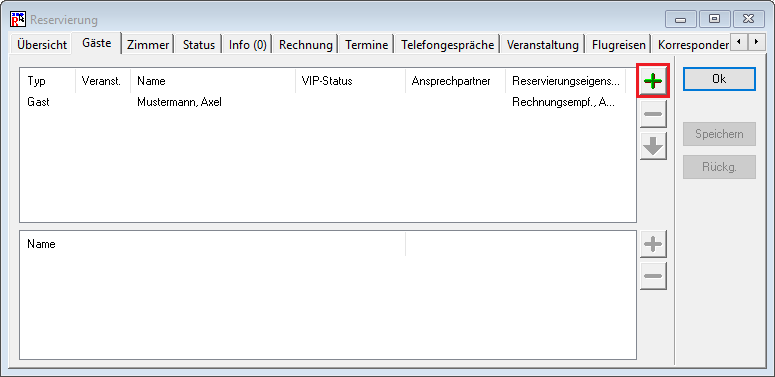Click the gray down arrow button
Screen dimensions: 775x377
click(653, 146)
